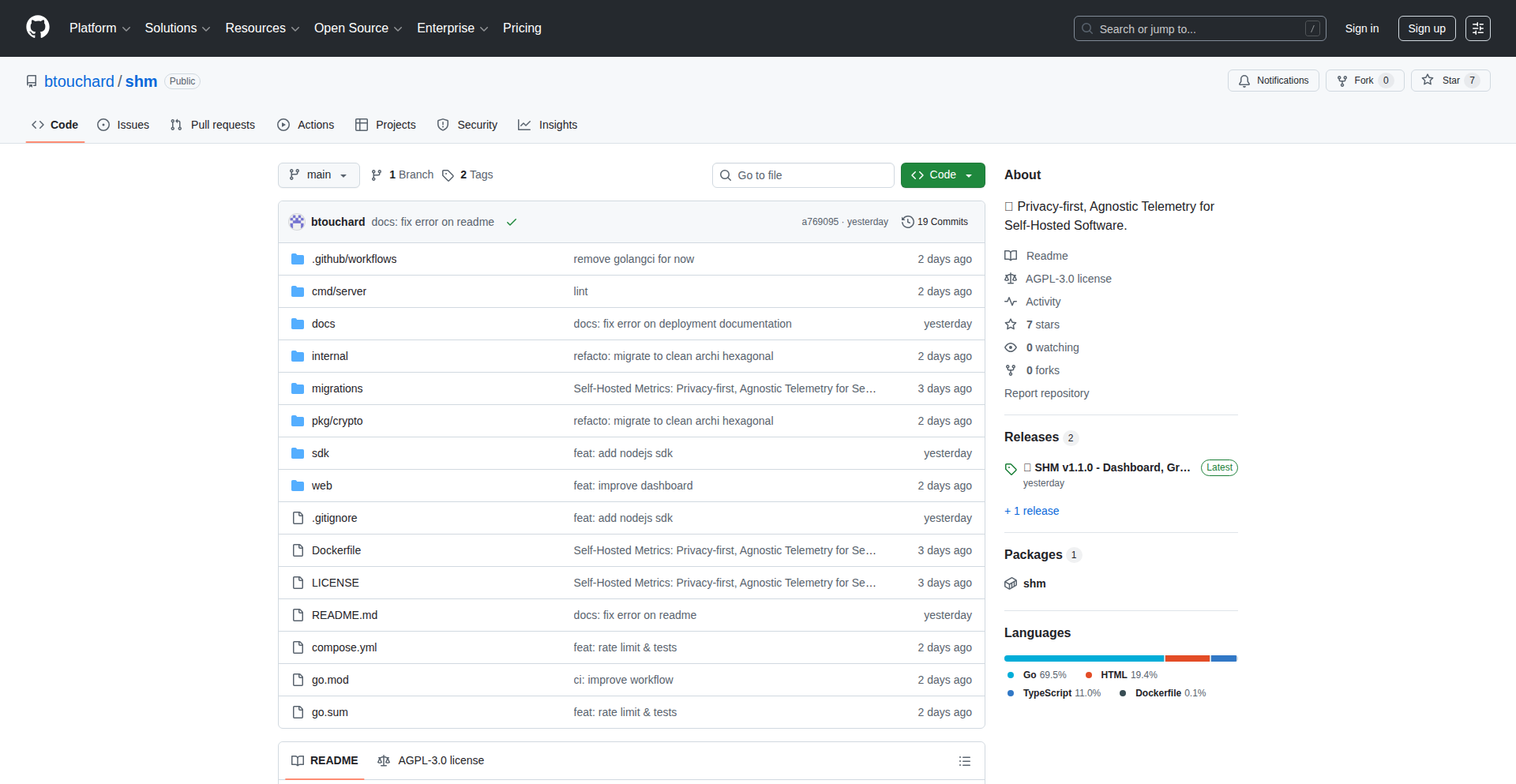Open the shm package

[1034, 583]
